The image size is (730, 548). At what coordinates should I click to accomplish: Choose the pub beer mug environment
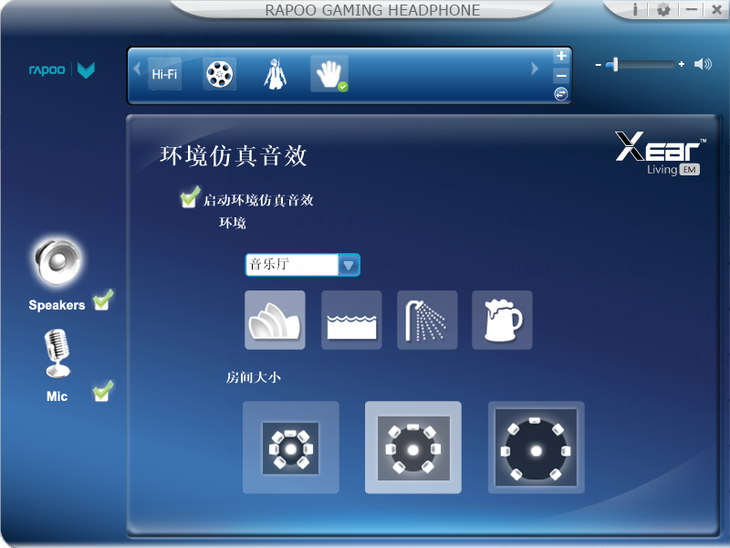(502, 320)
